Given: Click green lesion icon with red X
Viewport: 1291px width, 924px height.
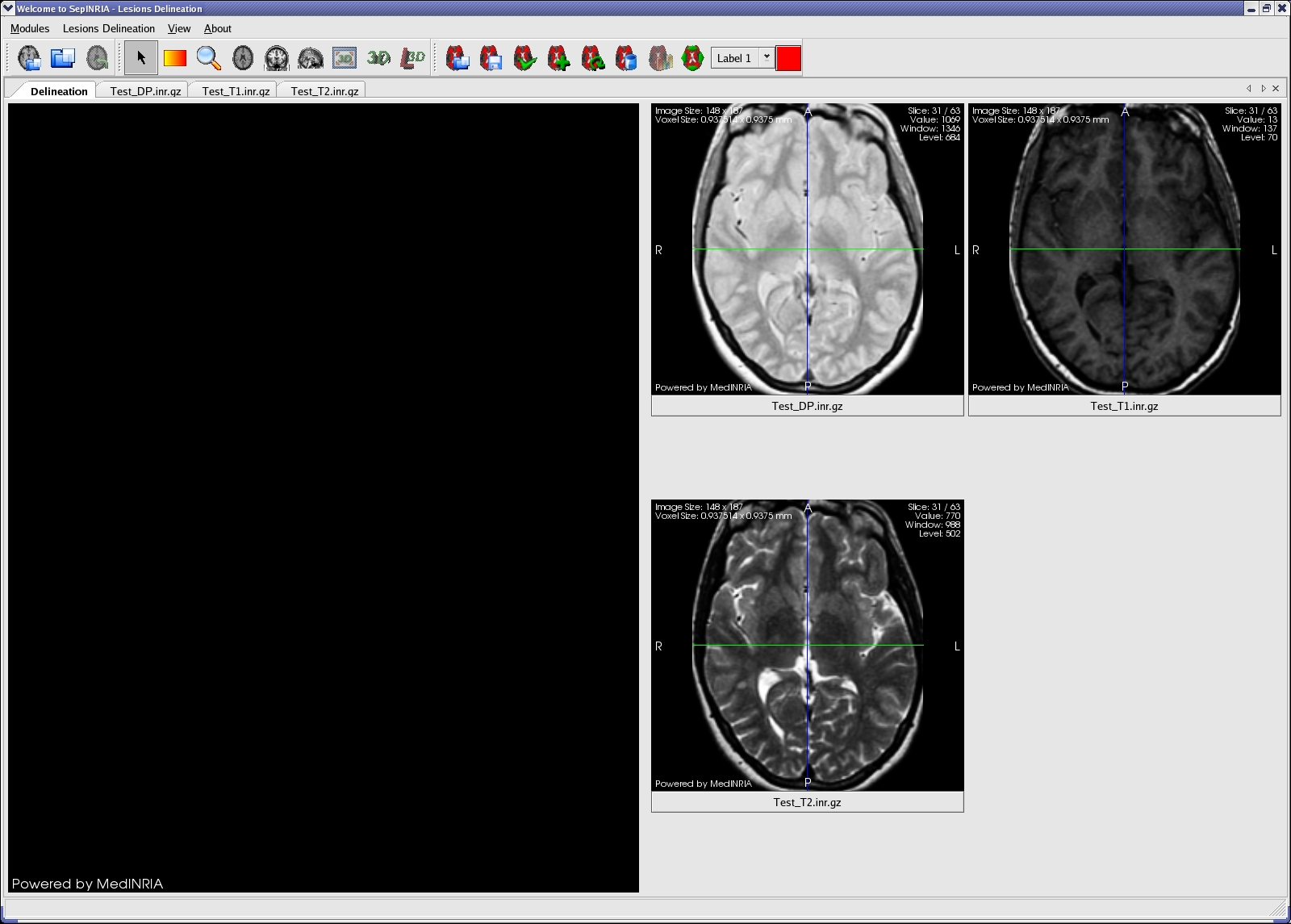Looking at the screenshot, I should [x=693, y=58].
